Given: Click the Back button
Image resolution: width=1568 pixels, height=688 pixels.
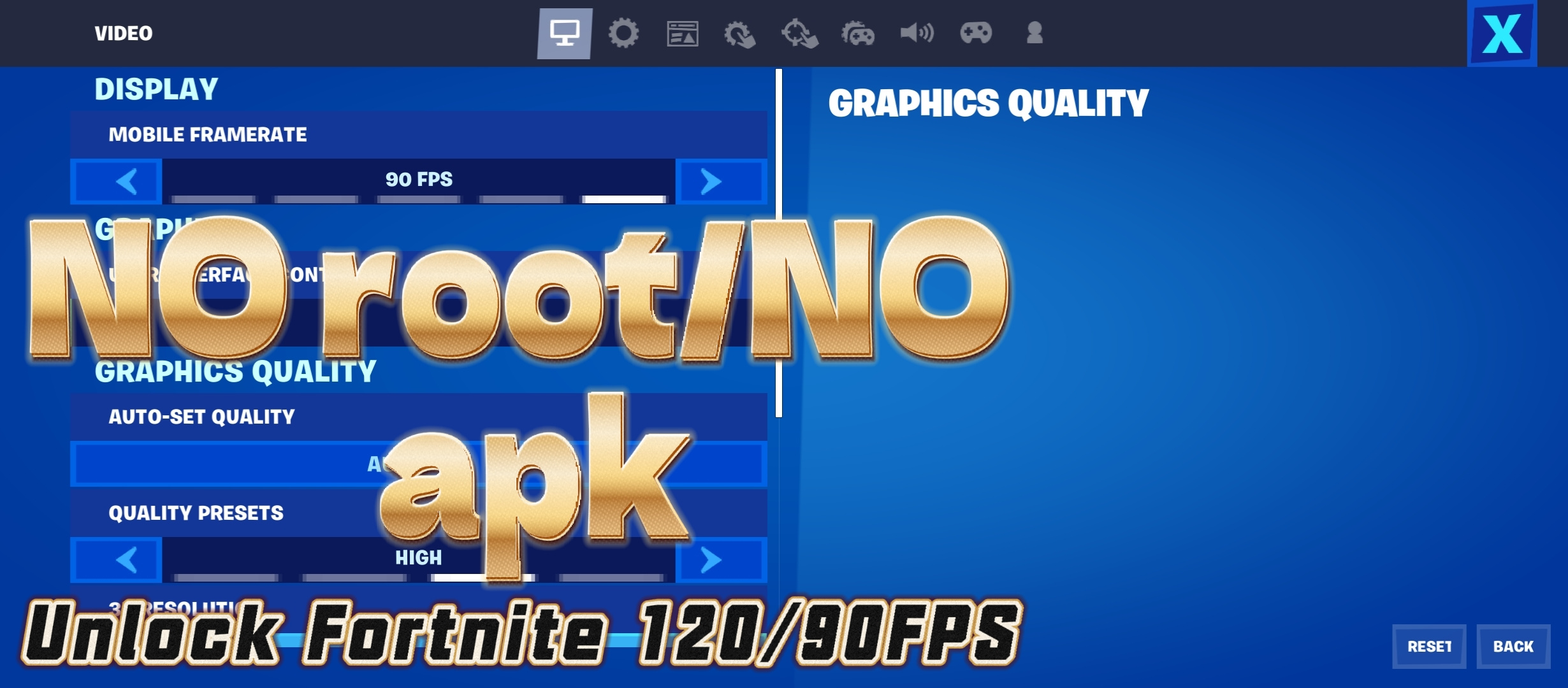Looking at the screenshot, I should 1514,647.
